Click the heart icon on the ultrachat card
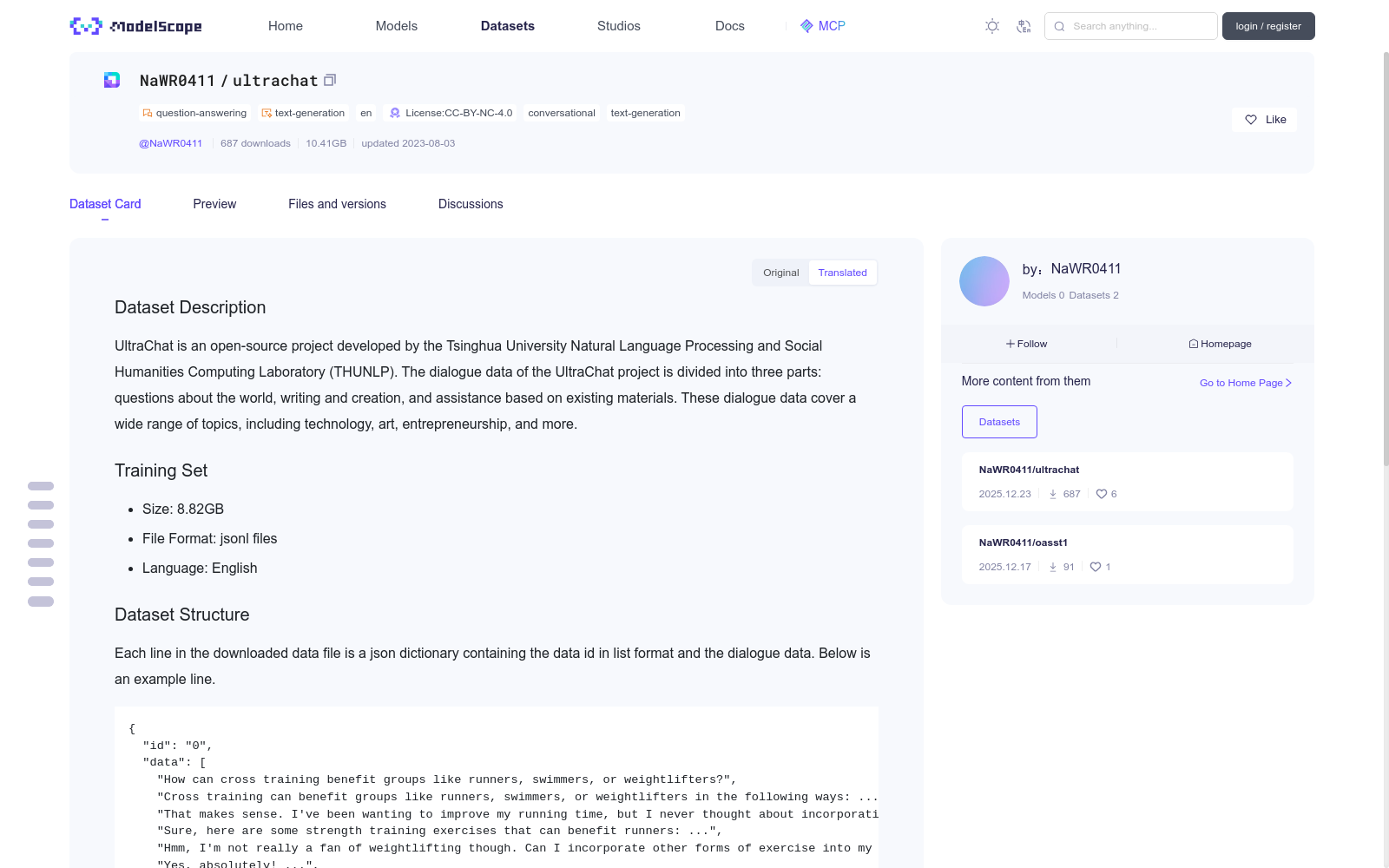The height and width of the screenshot is (868, 1389). tap(1102, 494)
